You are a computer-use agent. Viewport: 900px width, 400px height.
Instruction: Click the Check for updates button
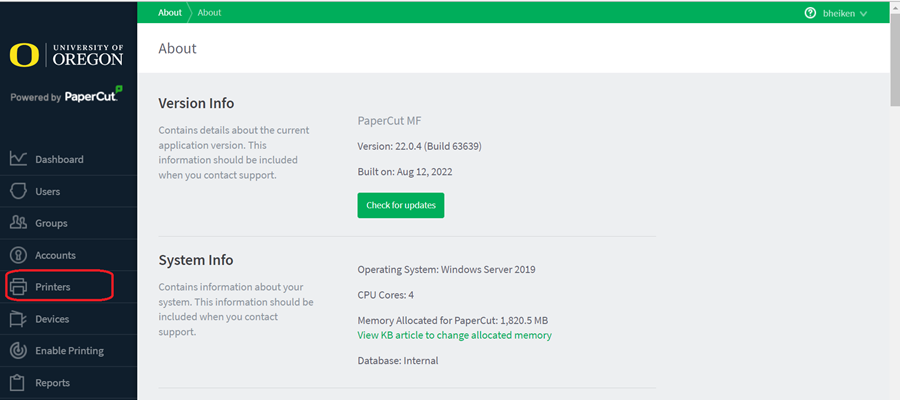pyautogui.click(x=401, y=205)
